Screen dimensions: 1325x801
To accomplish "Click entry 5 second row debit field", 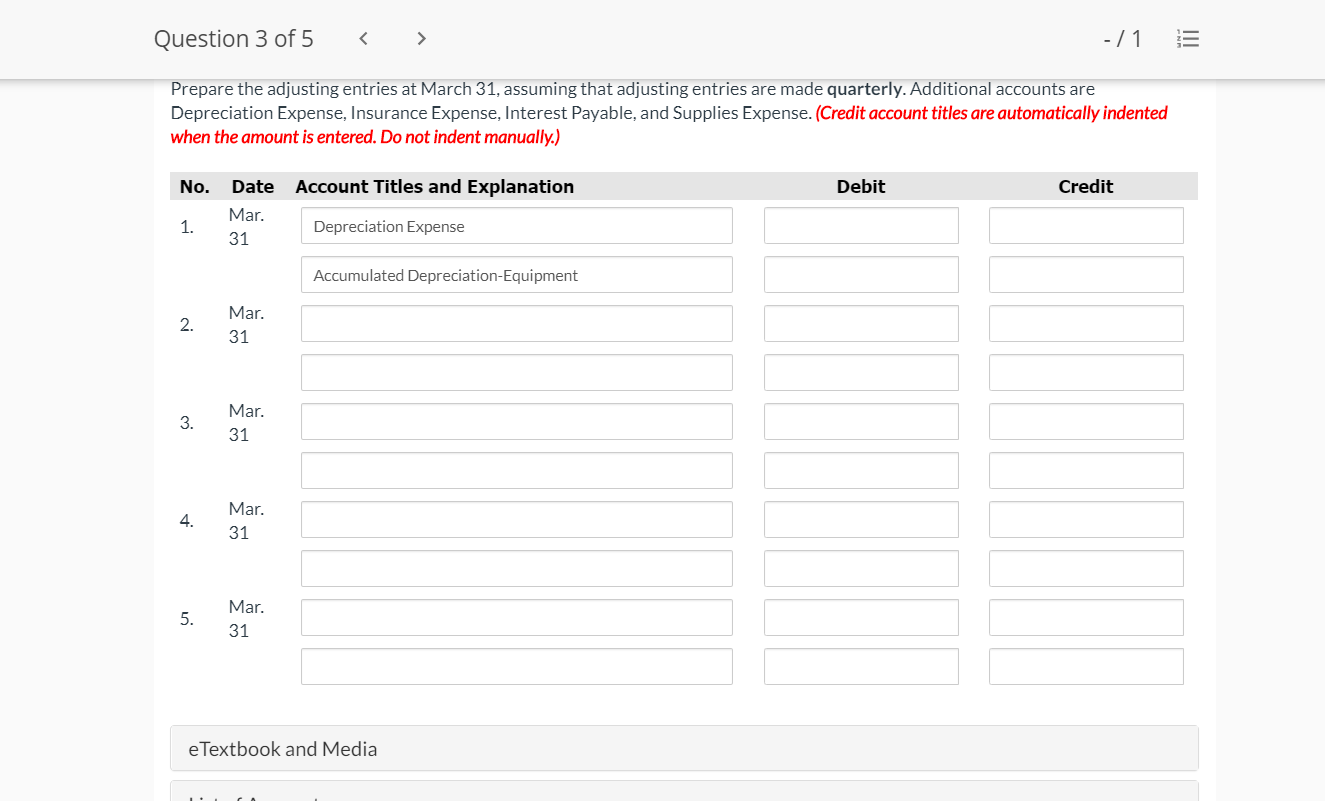I will coord(861,667).
